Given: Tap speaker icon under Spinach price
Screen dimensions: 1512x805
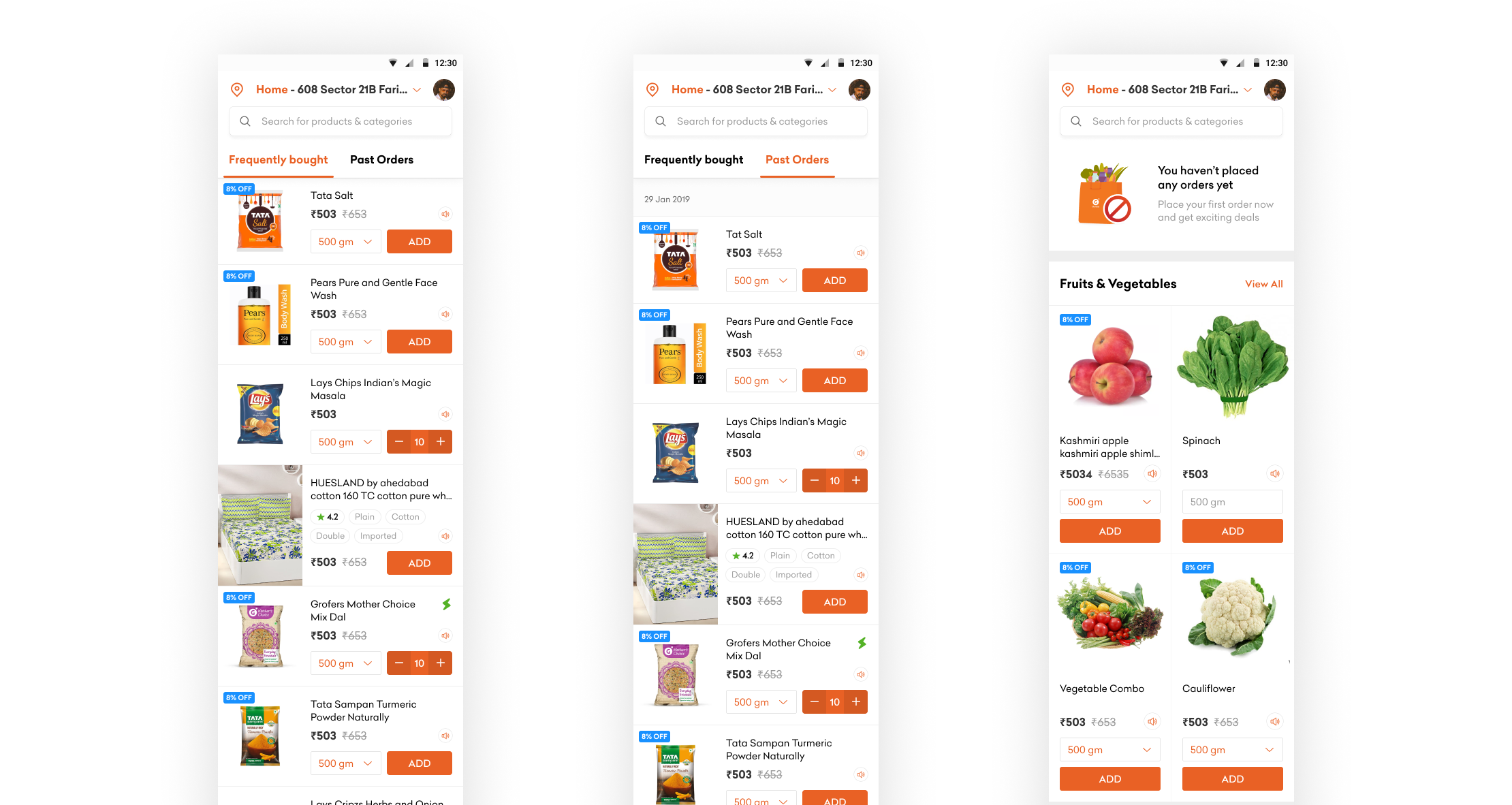Looking at the screenshot, I should coord(1275,473).
